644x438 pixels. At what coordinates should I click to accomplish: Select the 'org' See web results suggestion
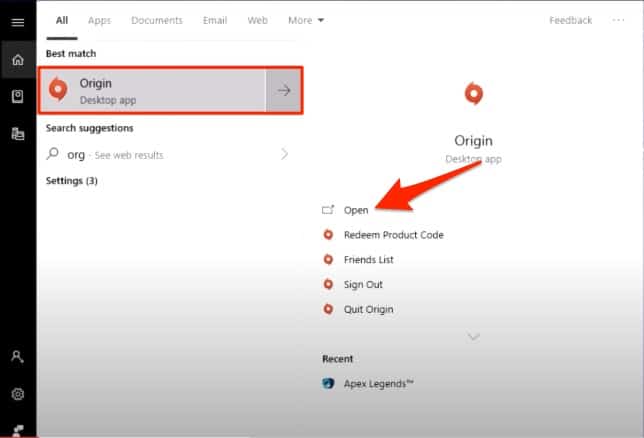tap(168, 154)
